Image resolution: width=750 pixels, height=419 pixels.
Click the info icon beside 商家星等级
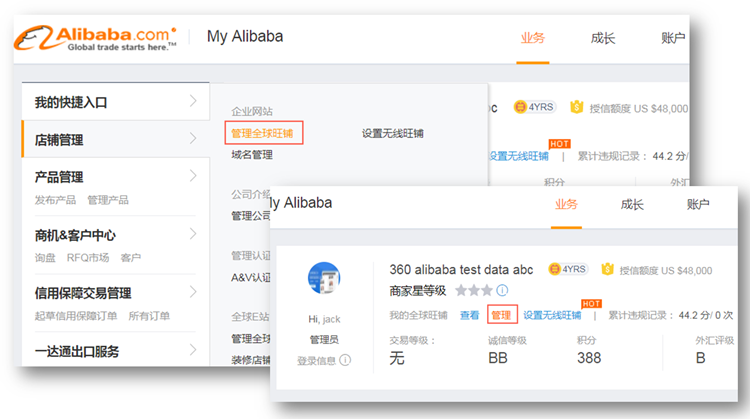point(502,290)
